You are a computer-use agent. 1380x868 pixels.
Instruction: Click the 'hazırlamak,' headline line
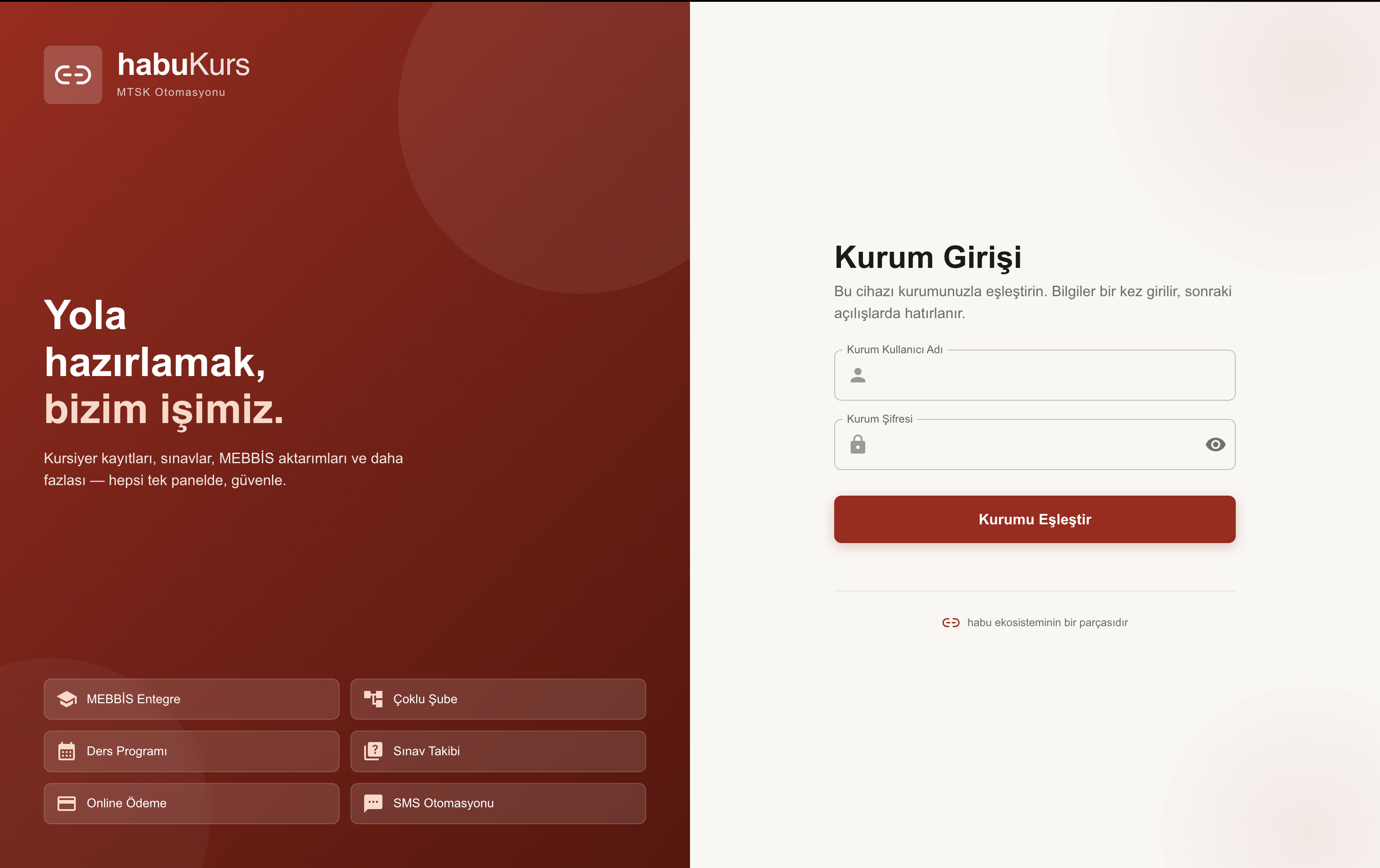155,363
